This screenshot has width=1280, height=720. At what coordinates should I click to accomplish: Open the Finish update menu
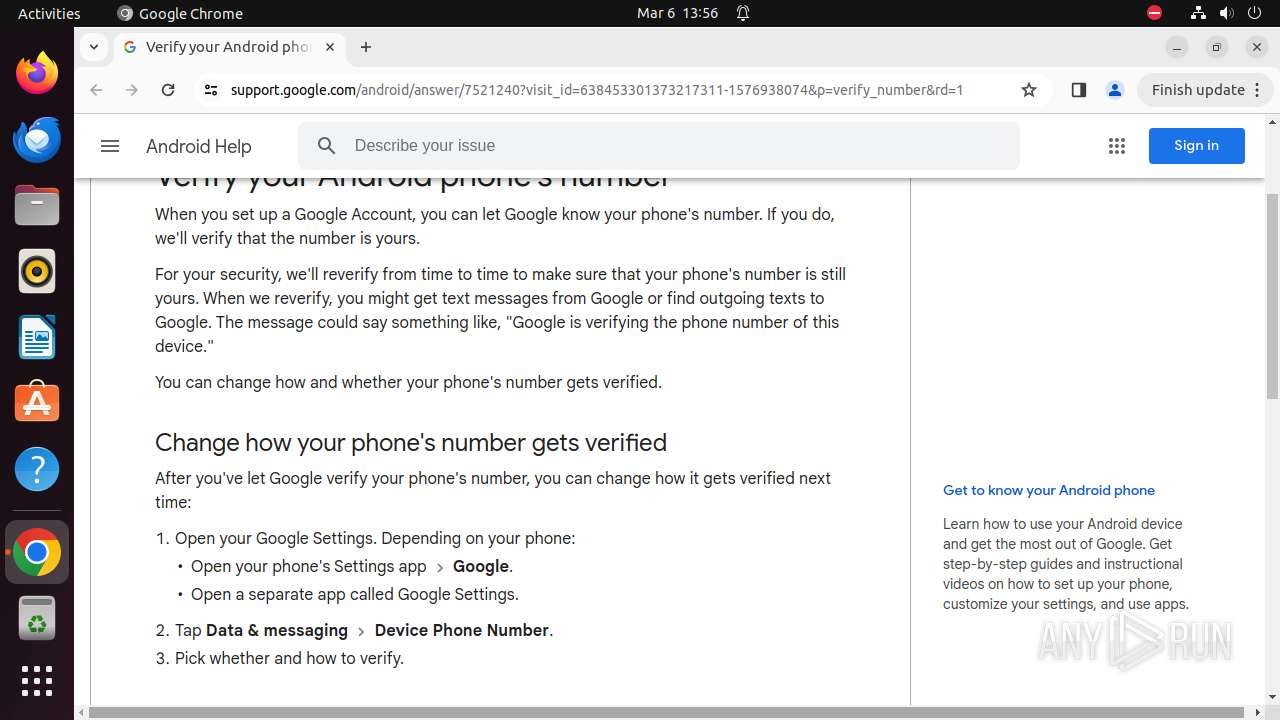pyautogui.click(x=1206, y=90)
